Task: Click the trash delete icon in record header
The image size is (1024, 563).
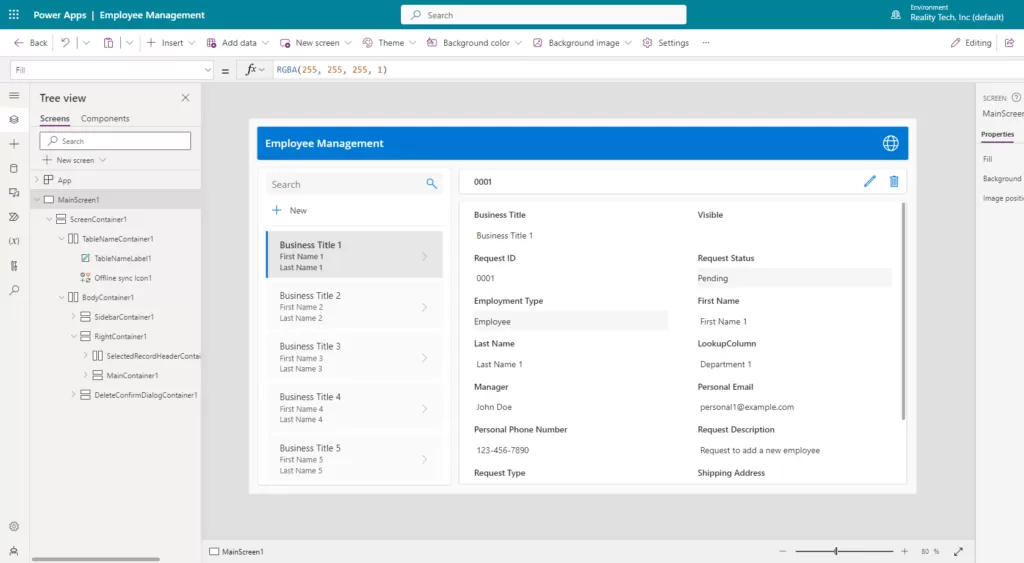Action: (x=894, y=181)
